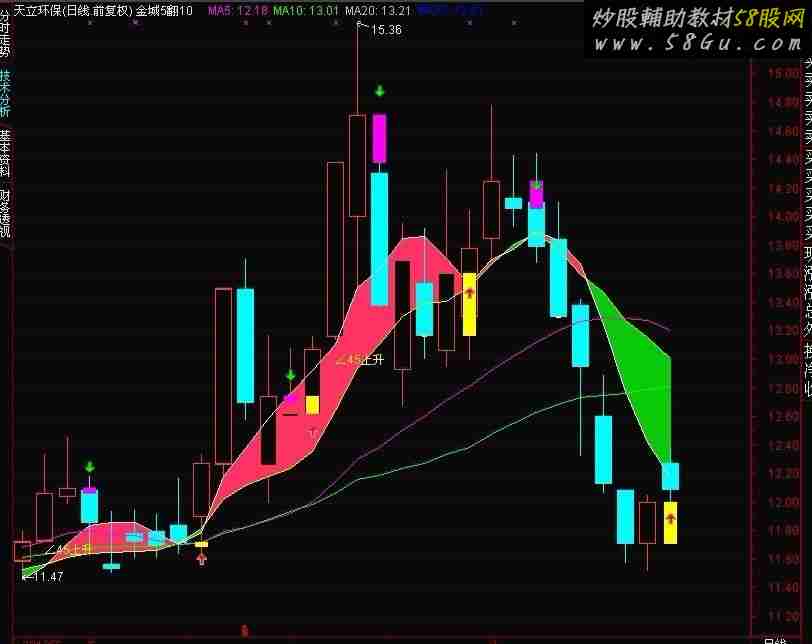Viewport: 812px width, 644px height.
Task: Click the 12.00 price axis label
Action: [x=782, y=502]
